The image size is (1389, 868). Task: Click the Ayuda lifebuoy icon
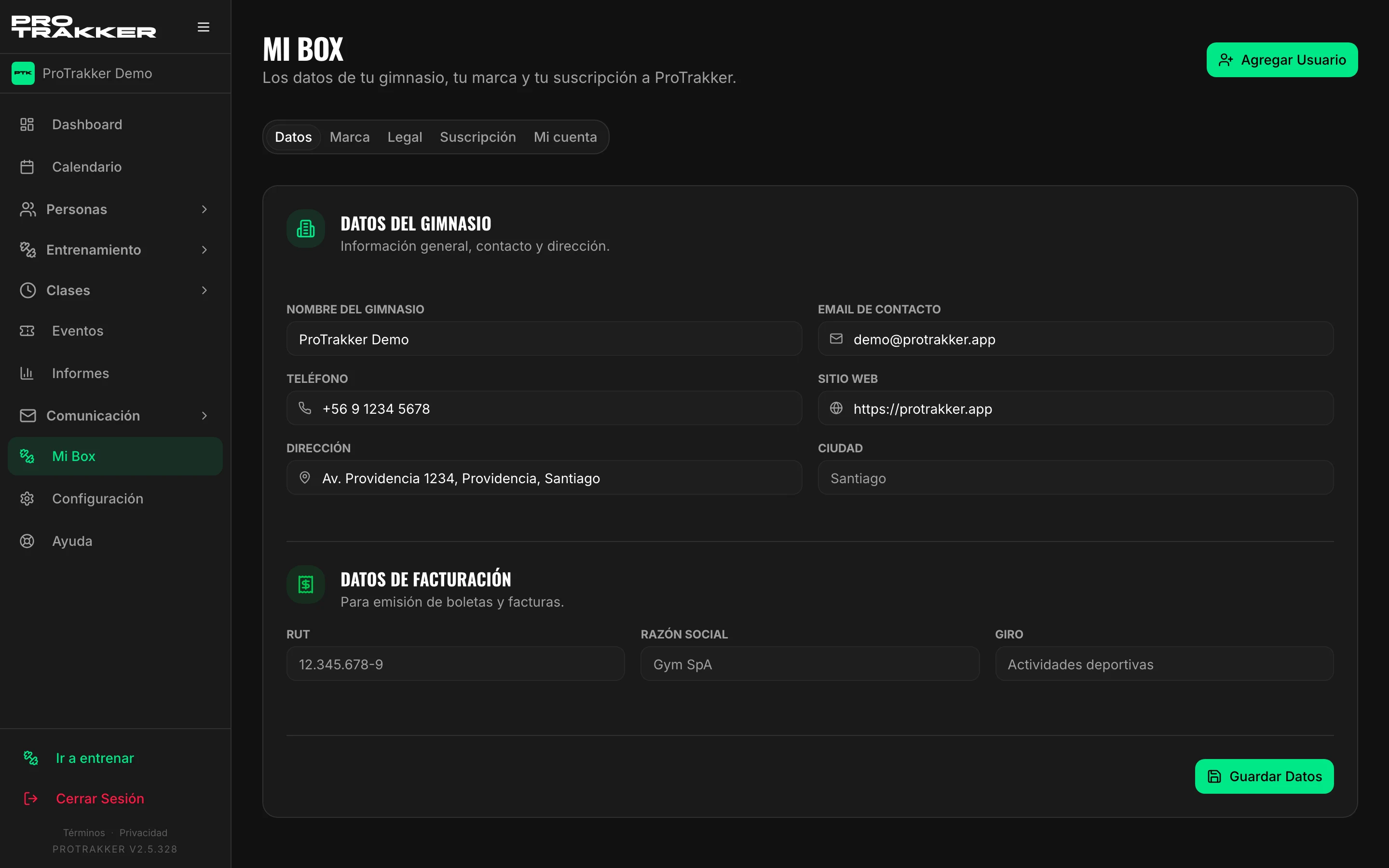(27, 542)
